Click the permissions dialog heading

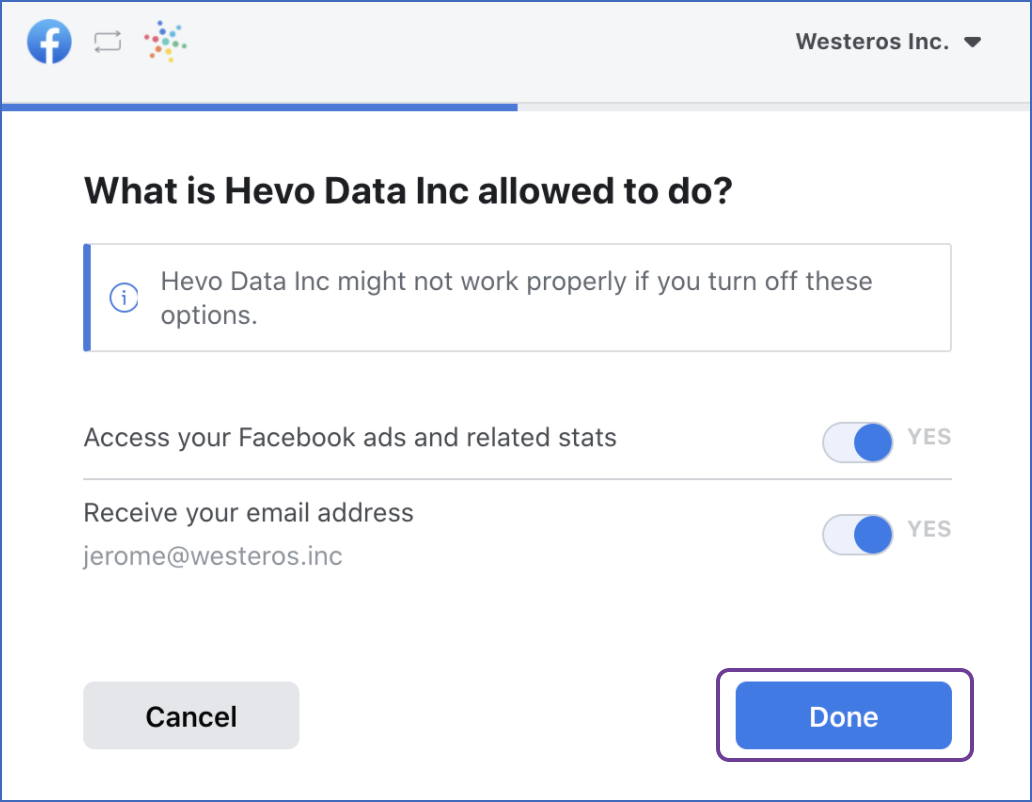coord(408,190)
